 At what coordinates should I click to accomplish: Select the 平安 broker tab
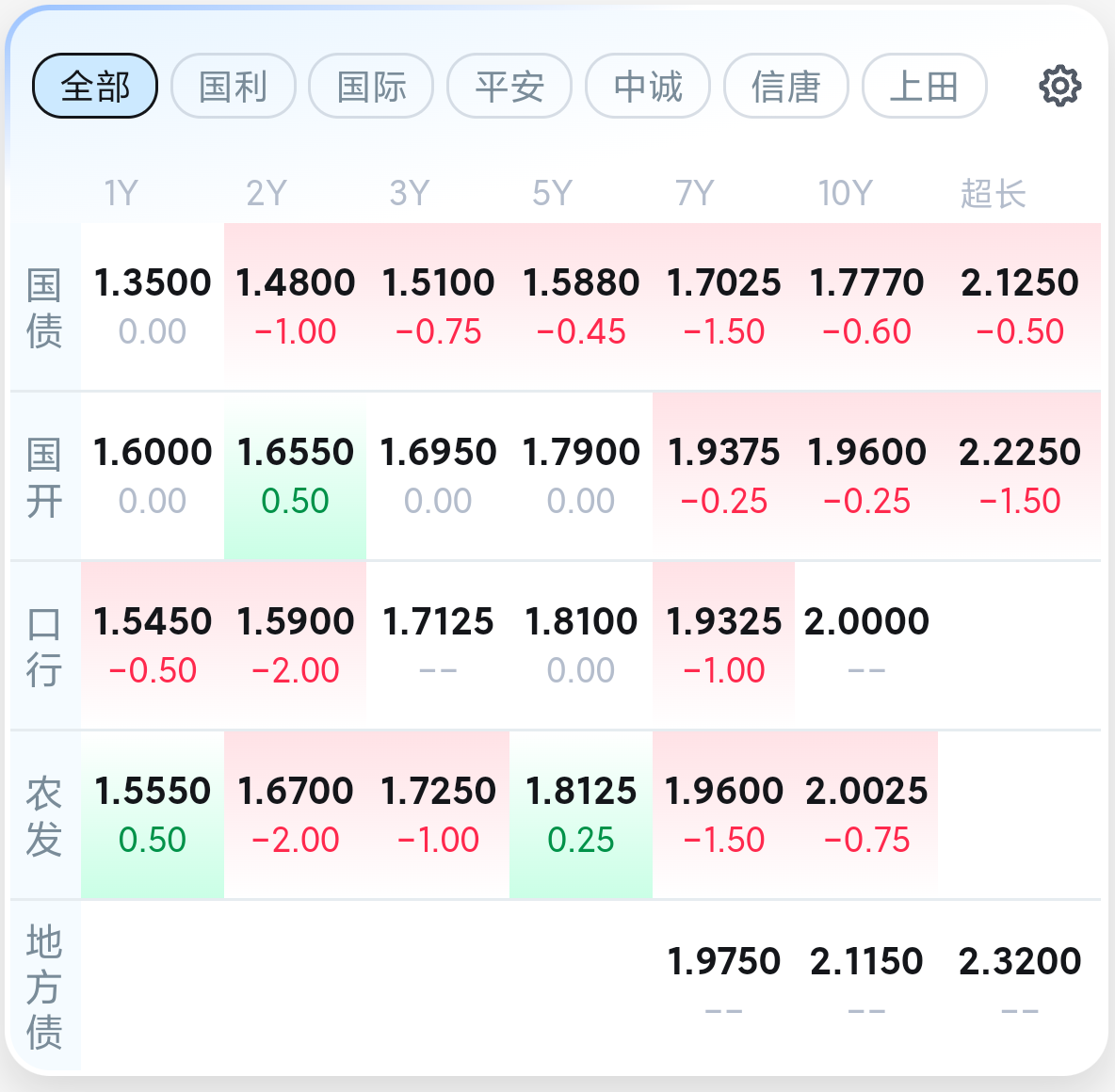509,86
